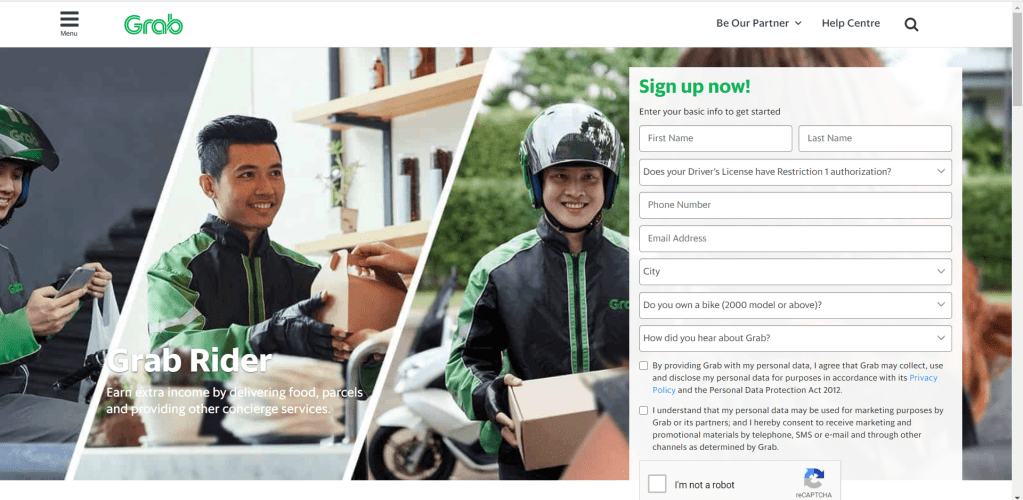Open the City dropdown
The image size is (1023, 500).
click(795, 272)
